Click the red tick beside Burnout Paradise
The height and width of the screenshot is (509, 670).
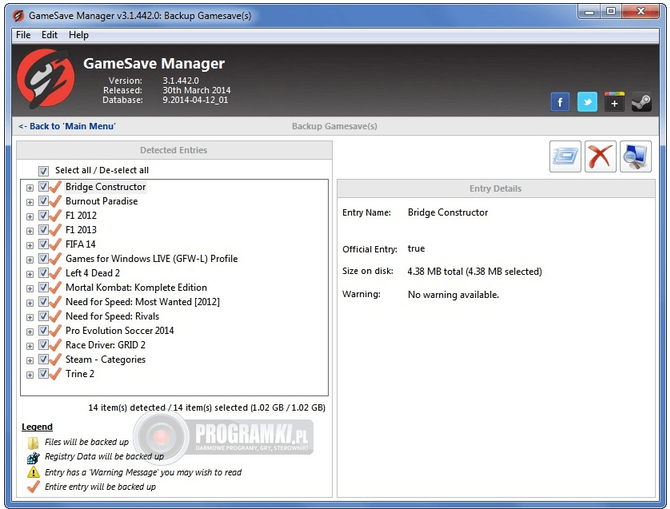(56, 201)
